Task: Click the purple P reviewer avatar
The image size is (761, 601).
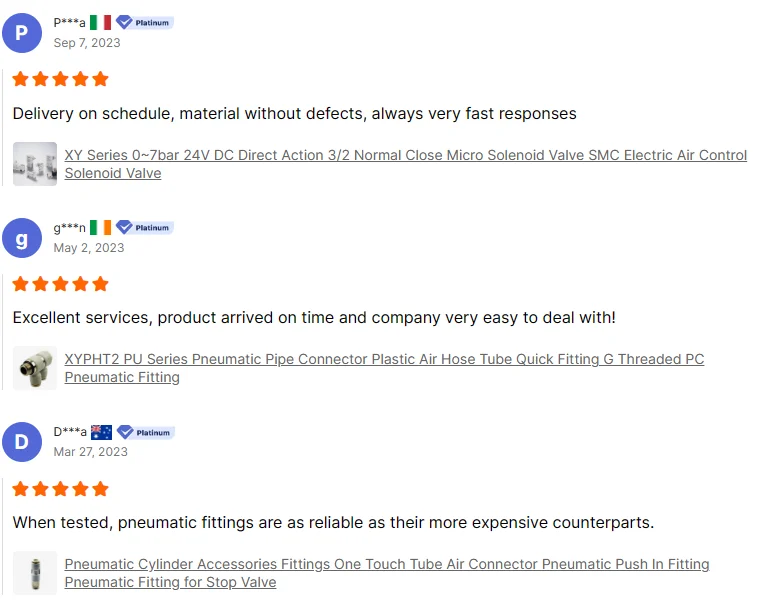Action: pyautogui.click(x=22, y=33)
